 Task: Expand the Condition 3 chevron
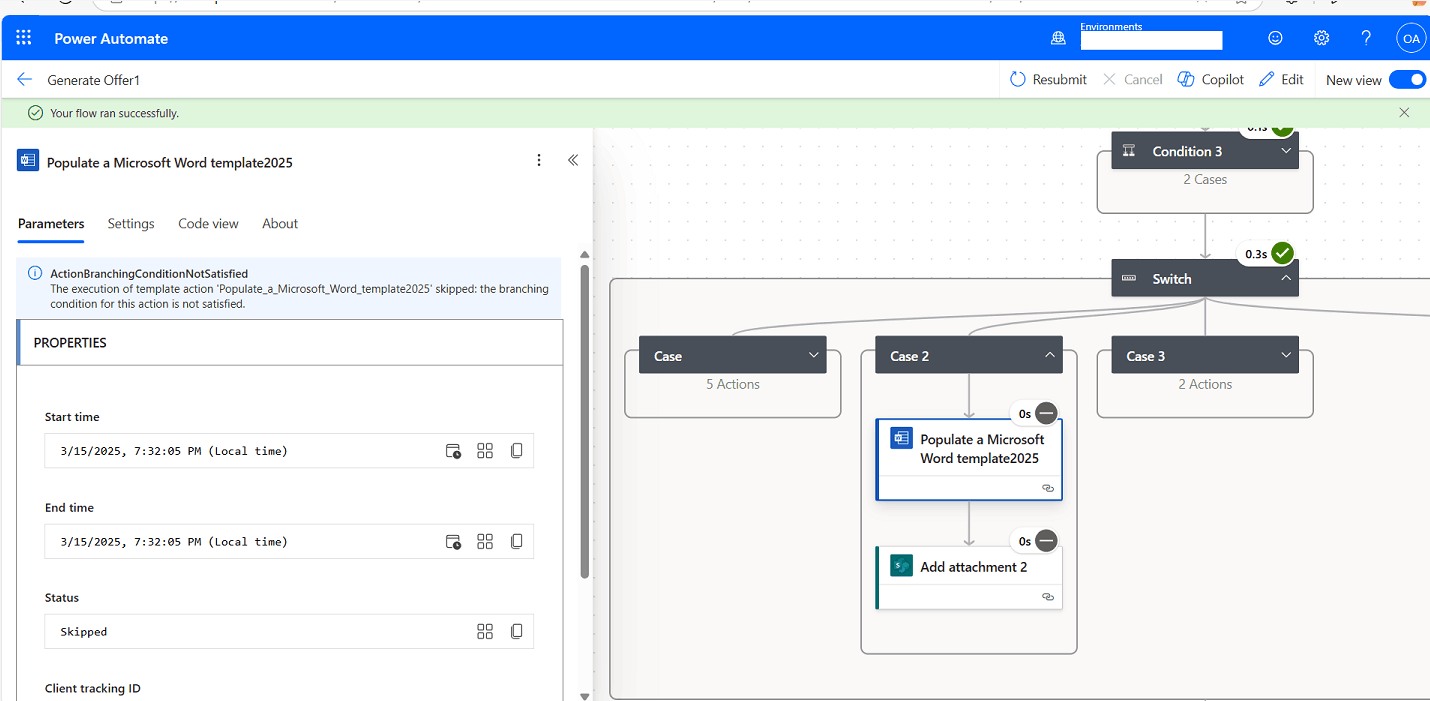click(x=1286, y=151)
